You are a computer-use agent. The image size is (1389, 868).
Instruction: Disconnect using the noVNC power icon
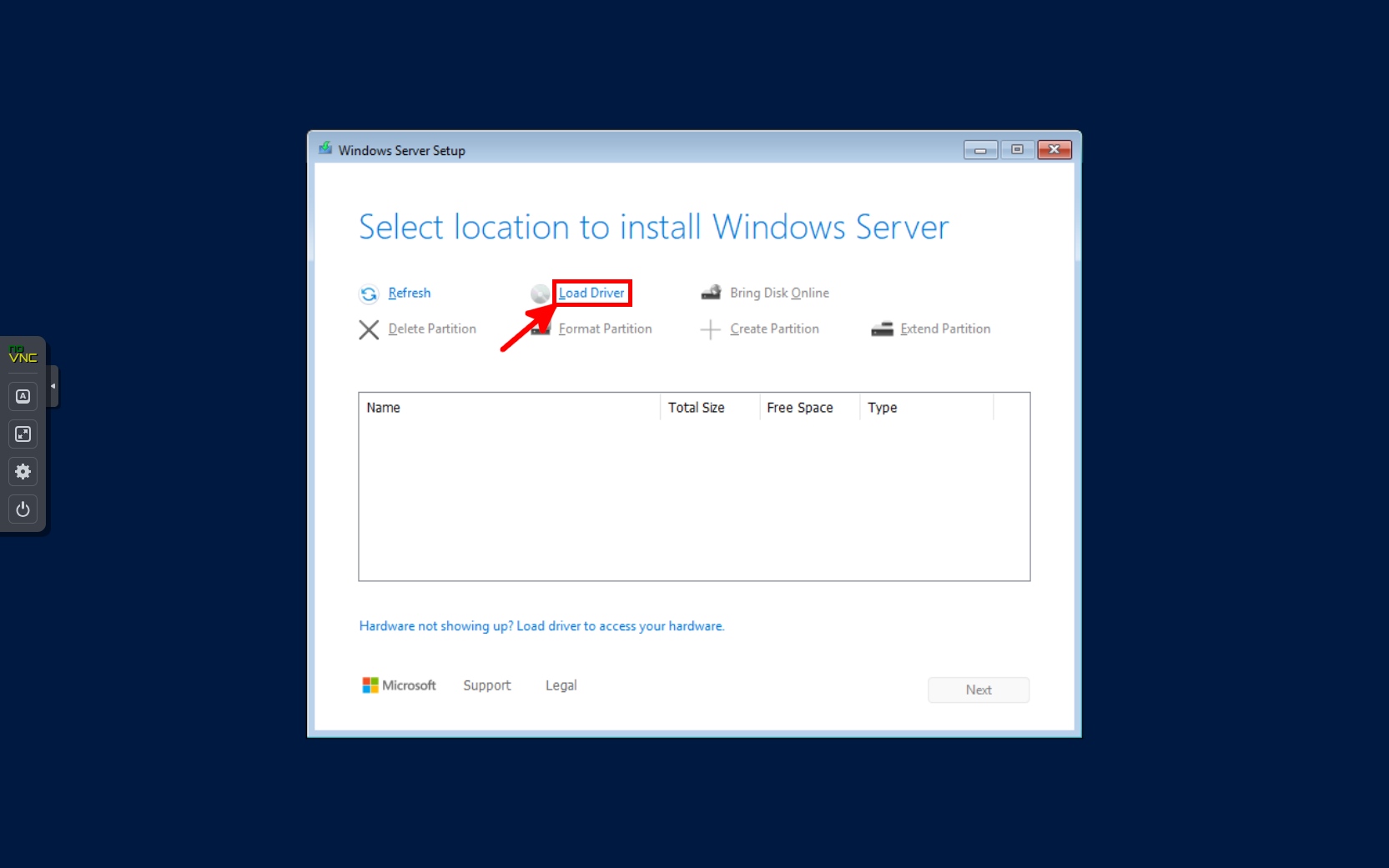click(x=23, y=509)
